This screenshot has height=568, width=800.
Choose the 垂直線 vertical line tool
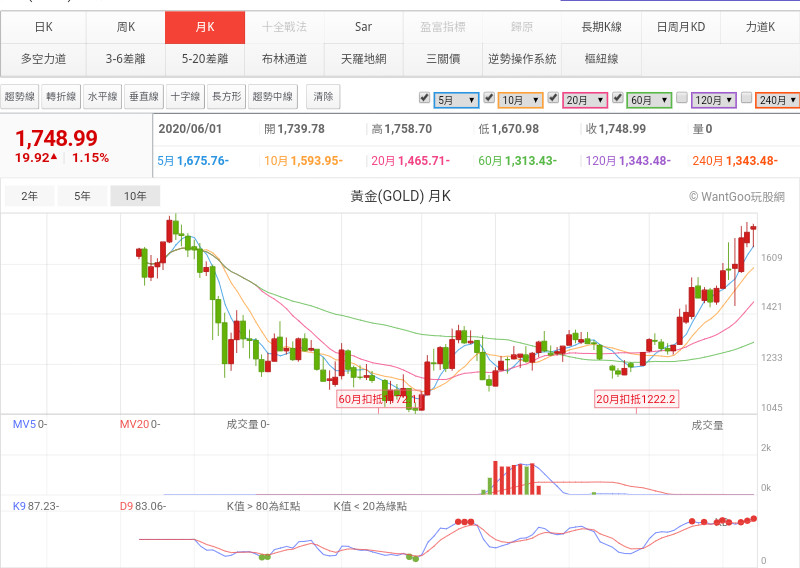[143, 97]
